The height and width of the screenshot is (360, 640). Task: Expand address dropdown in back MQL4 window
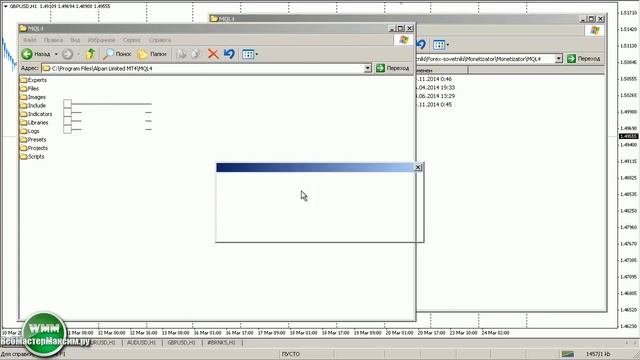558,59
